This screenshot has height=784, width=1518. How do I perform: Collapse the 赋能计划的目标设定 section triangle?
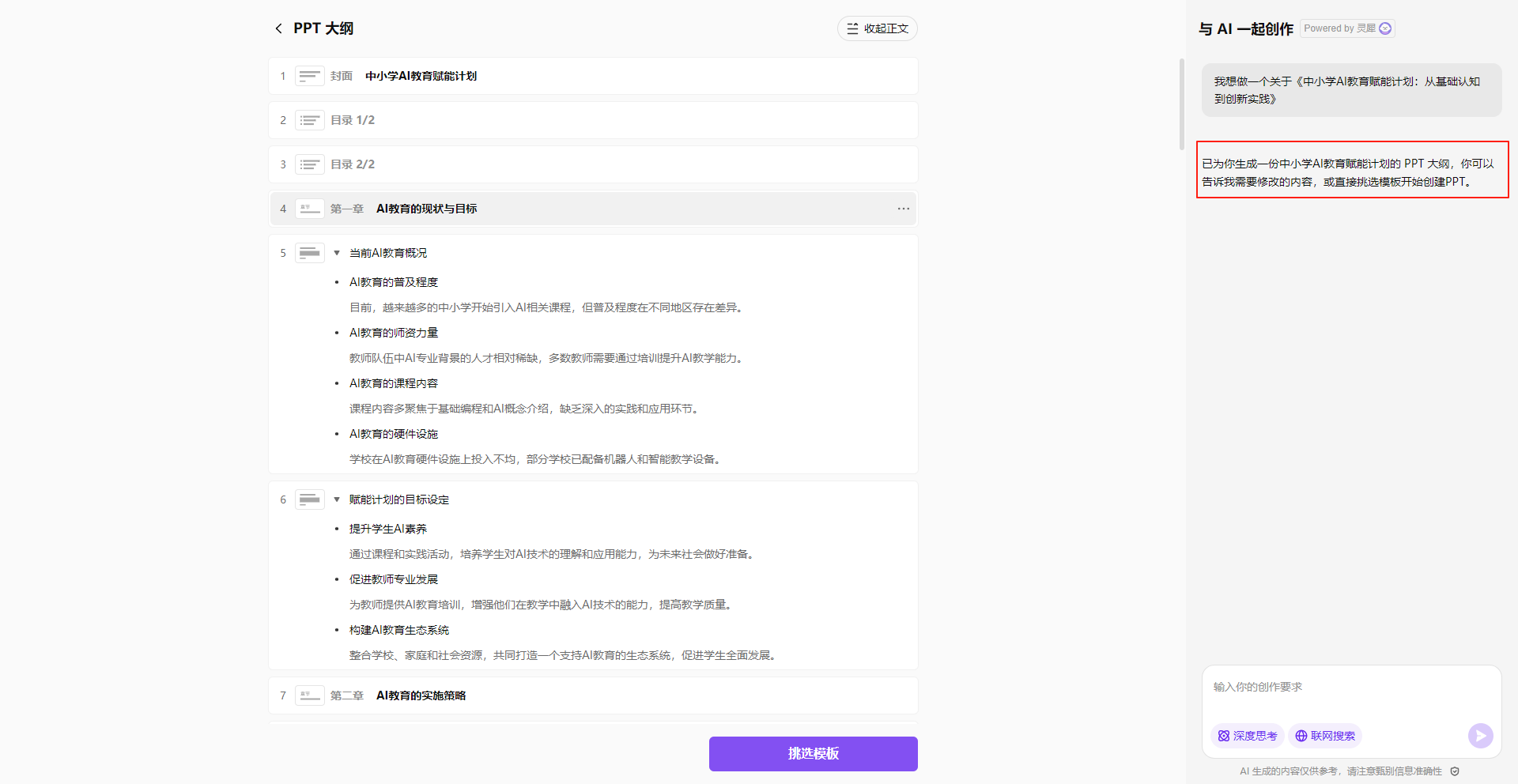click(x=336, y=499)
